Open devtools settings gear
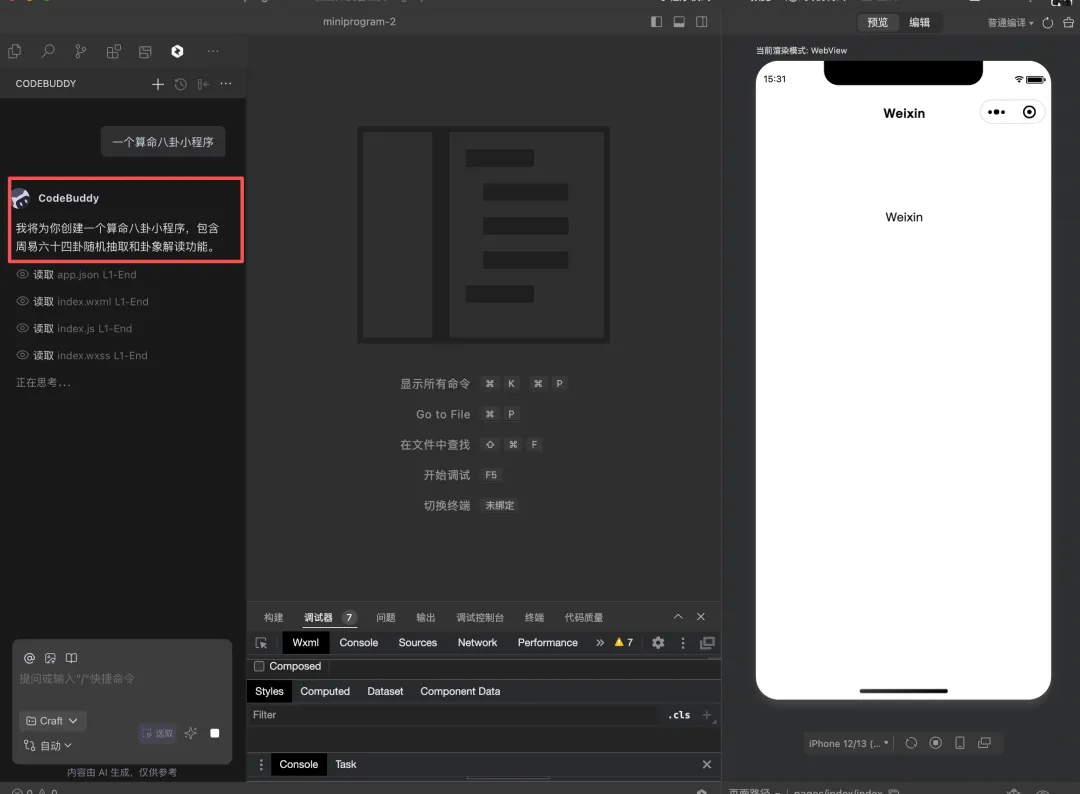 pyautogui.click(x=658, y=643)
